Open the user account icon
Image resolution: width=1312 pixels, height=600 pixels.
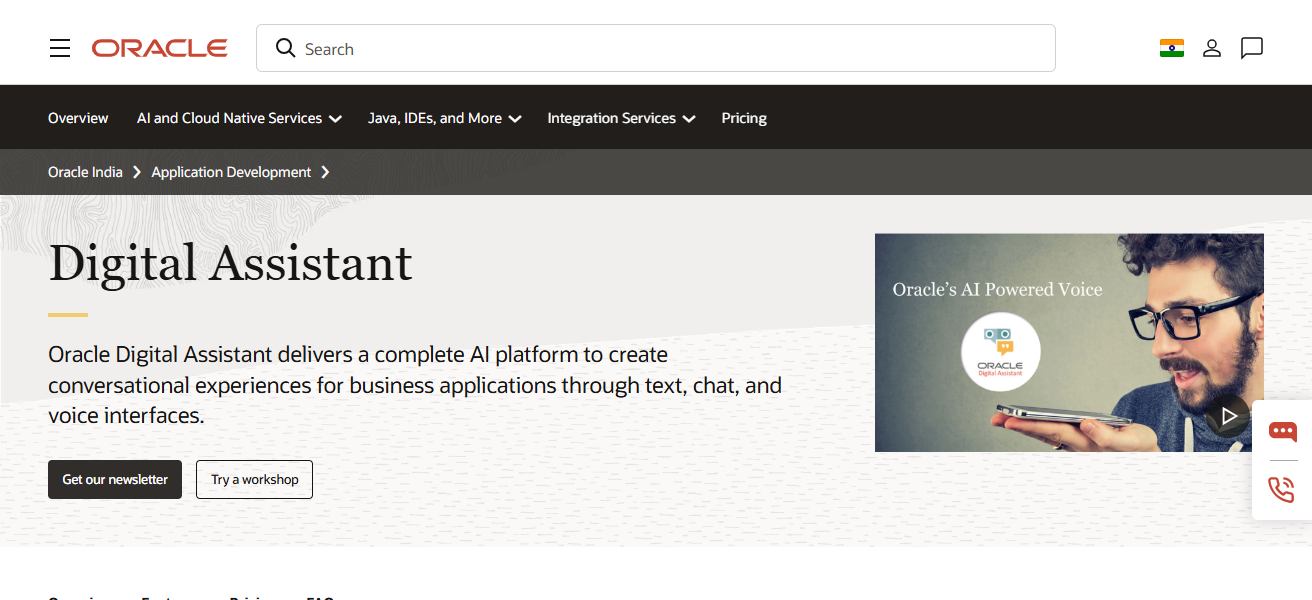1212,48
